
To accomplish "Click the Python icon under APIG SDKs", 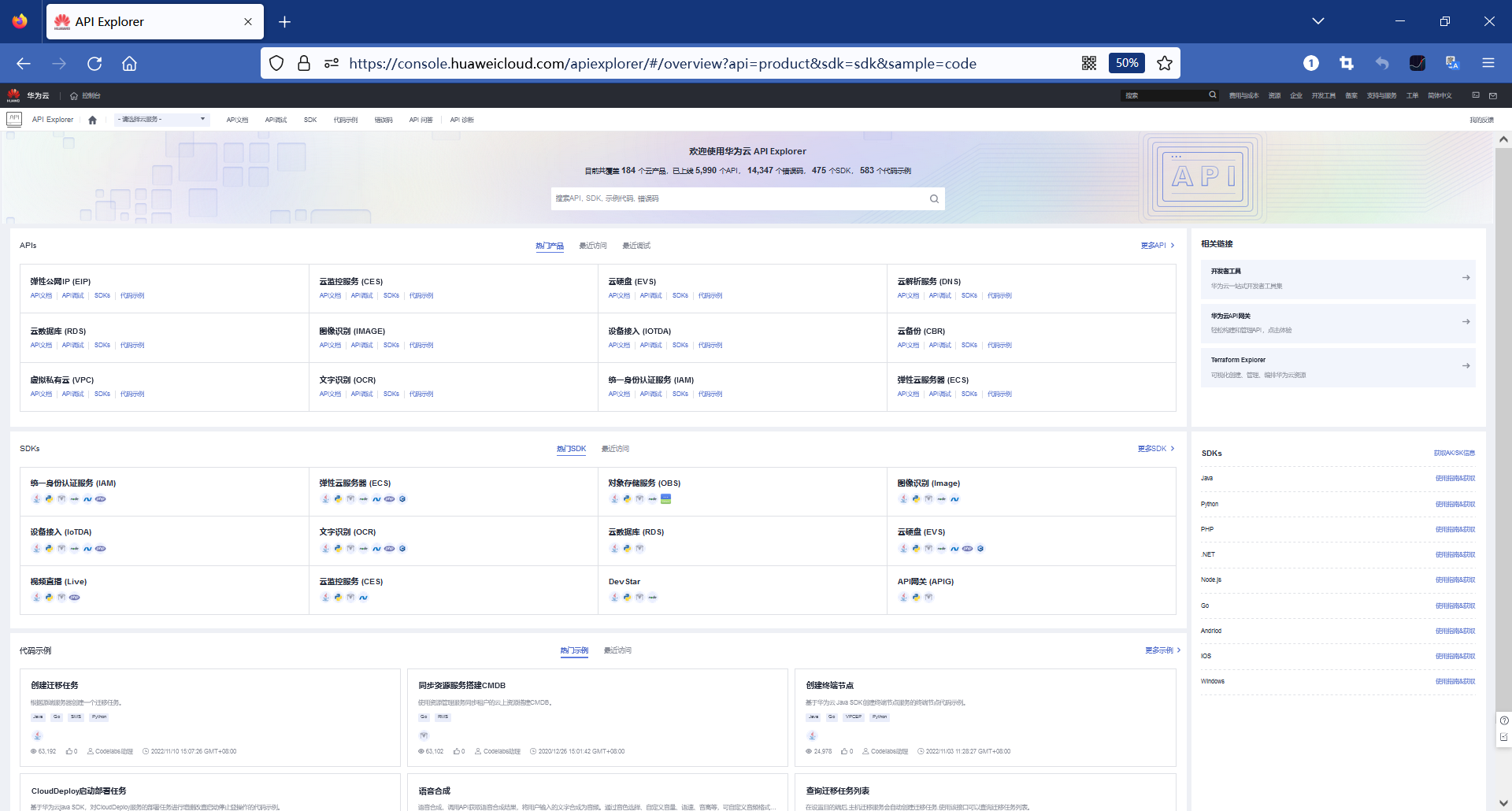I will (x=916, y=598).
